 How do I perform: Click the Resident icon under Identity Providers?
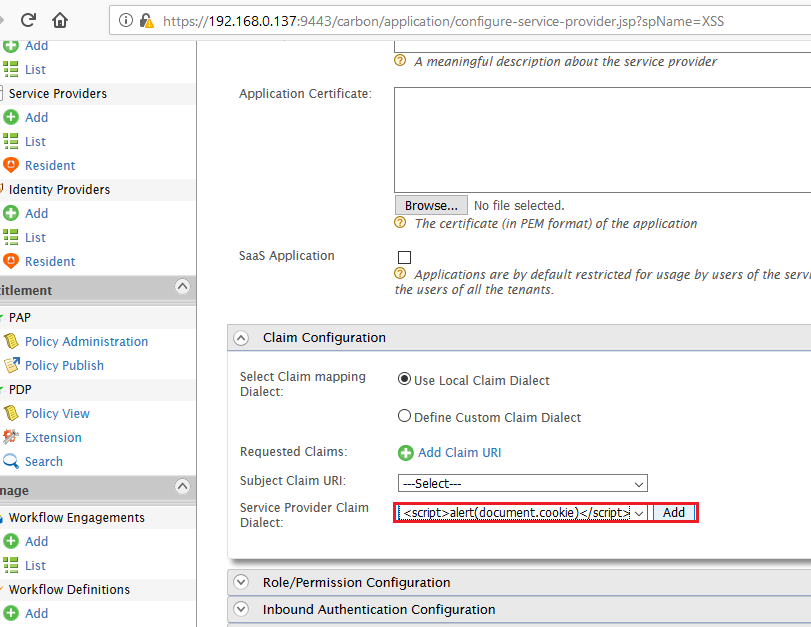(x=11, y=261)
